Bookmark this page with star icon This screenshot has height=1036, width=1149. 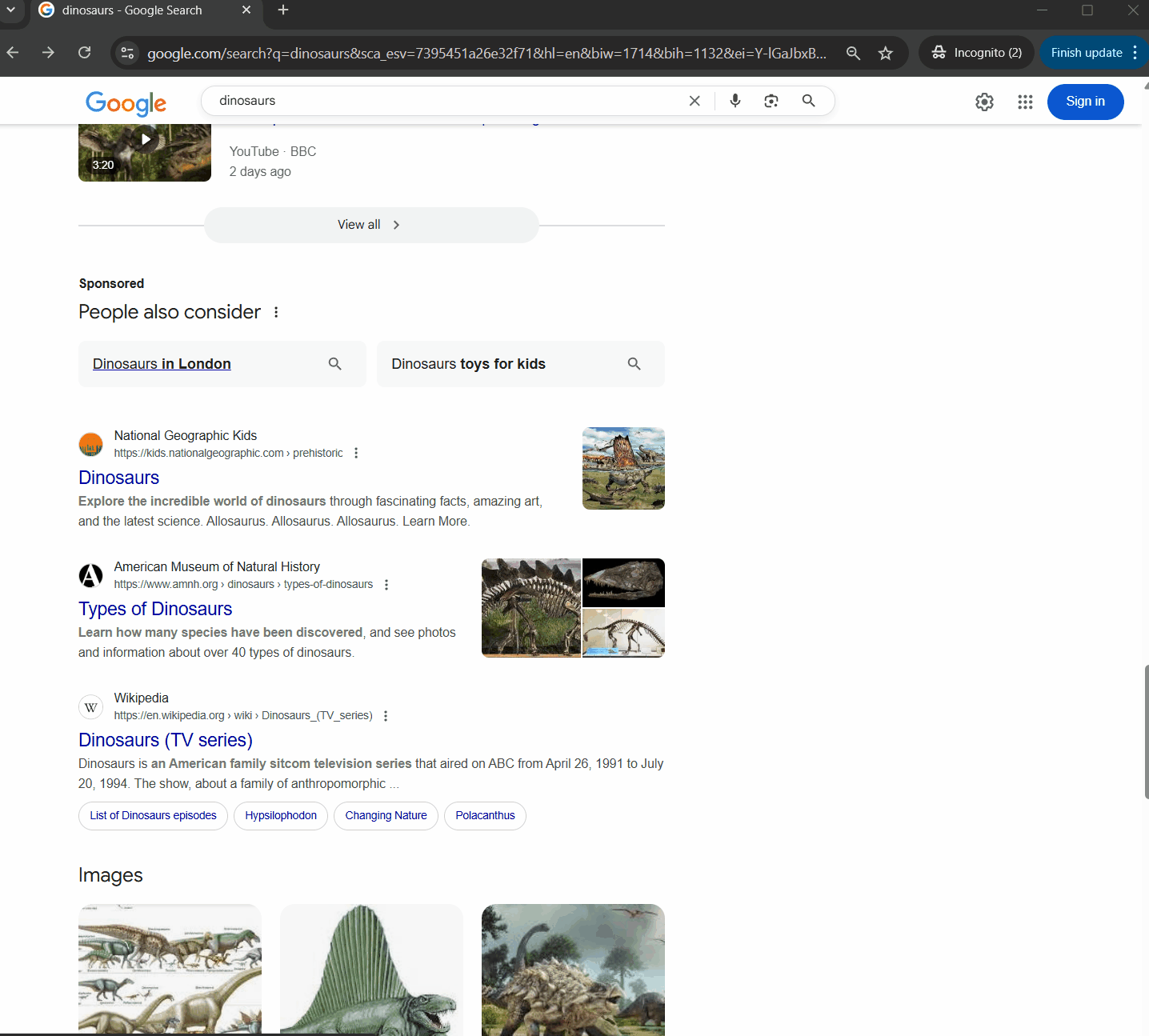tap(885, 53)
